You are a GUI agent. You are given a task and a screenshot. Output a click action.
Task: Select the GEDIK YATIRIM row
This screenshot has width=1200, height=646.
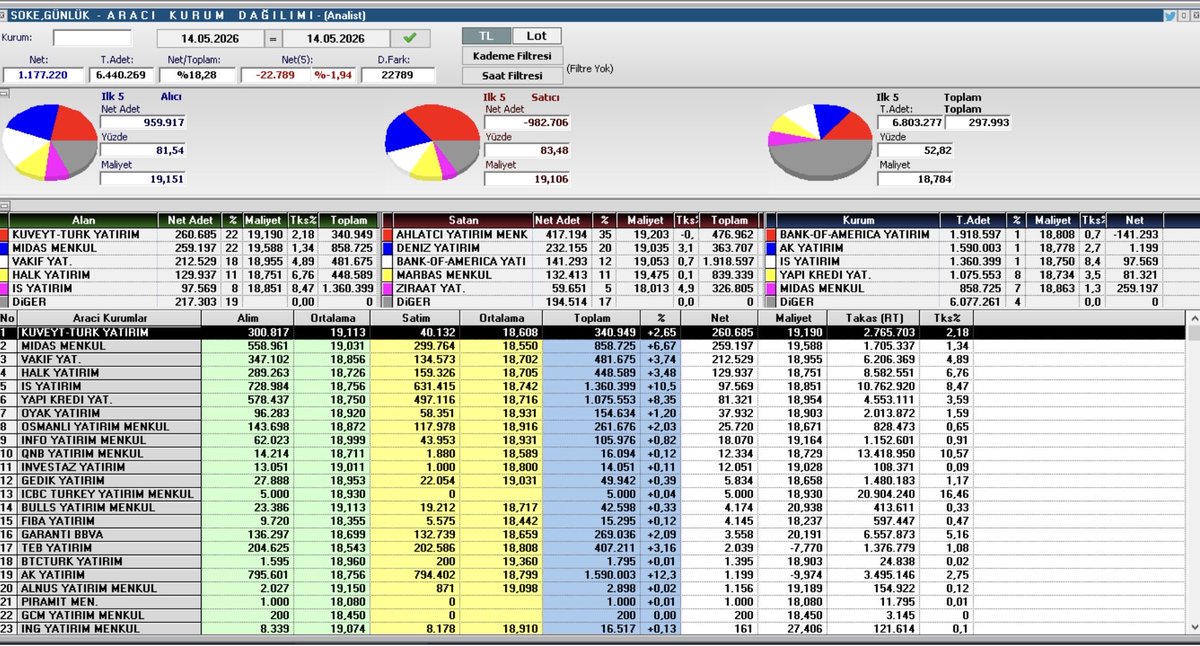[x=591, y=479]
